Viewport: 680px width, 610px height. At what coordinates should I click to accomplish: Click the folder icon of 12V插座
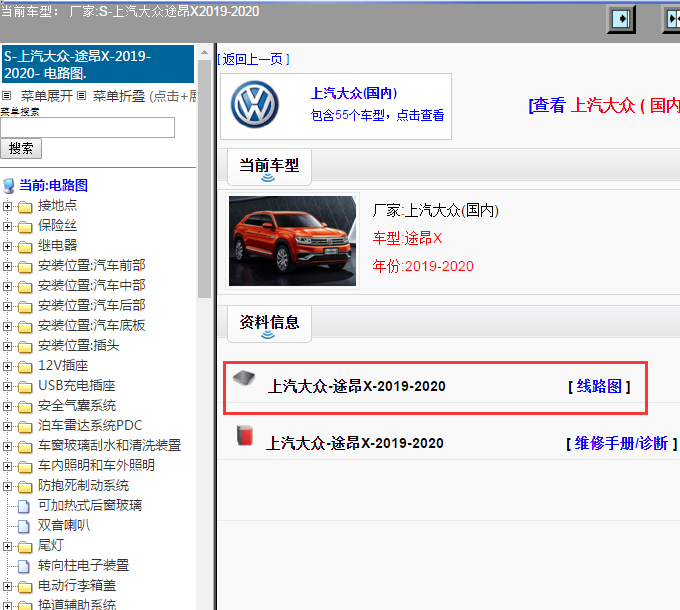25,367
